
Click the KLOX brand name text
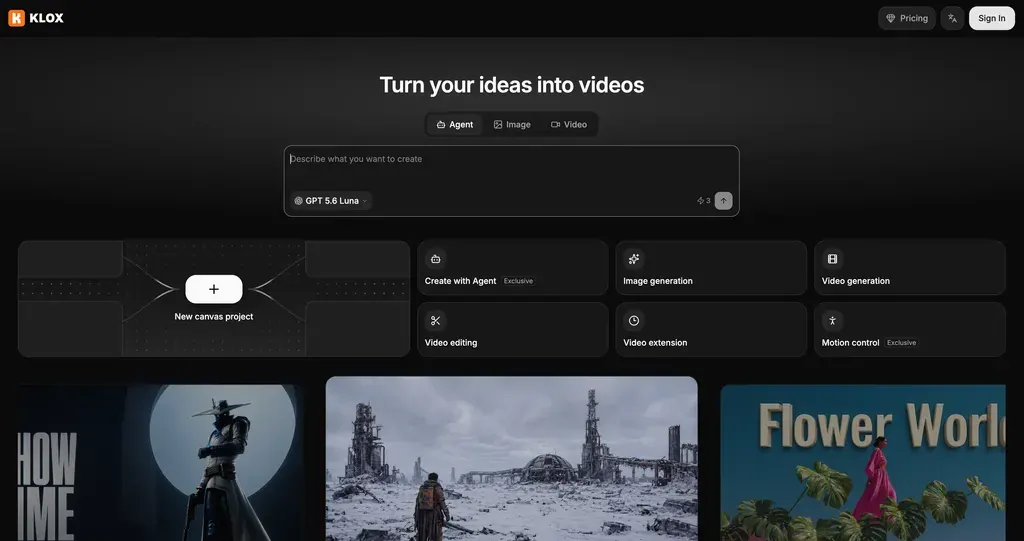point(46,18)
